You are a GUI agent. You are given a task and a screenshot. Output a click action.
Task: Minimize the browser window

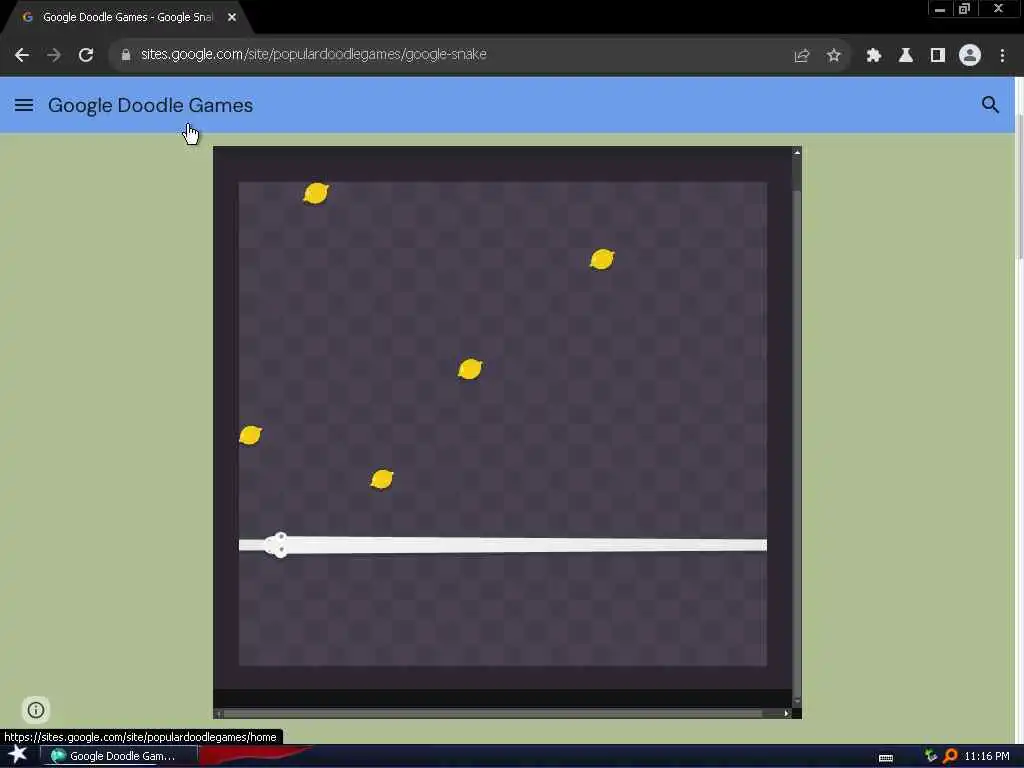pos(940,9)
